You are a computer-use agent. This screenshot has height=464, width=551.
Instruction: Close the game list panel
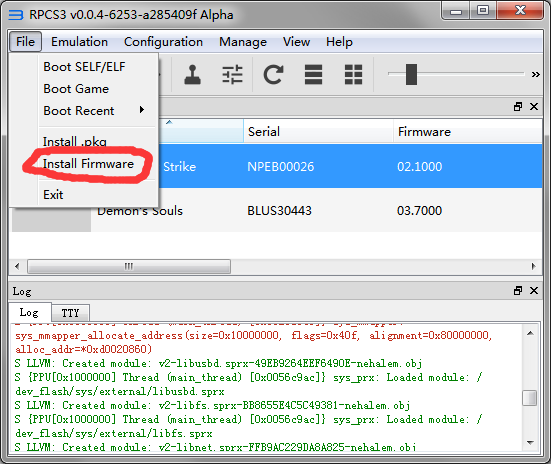534,107
